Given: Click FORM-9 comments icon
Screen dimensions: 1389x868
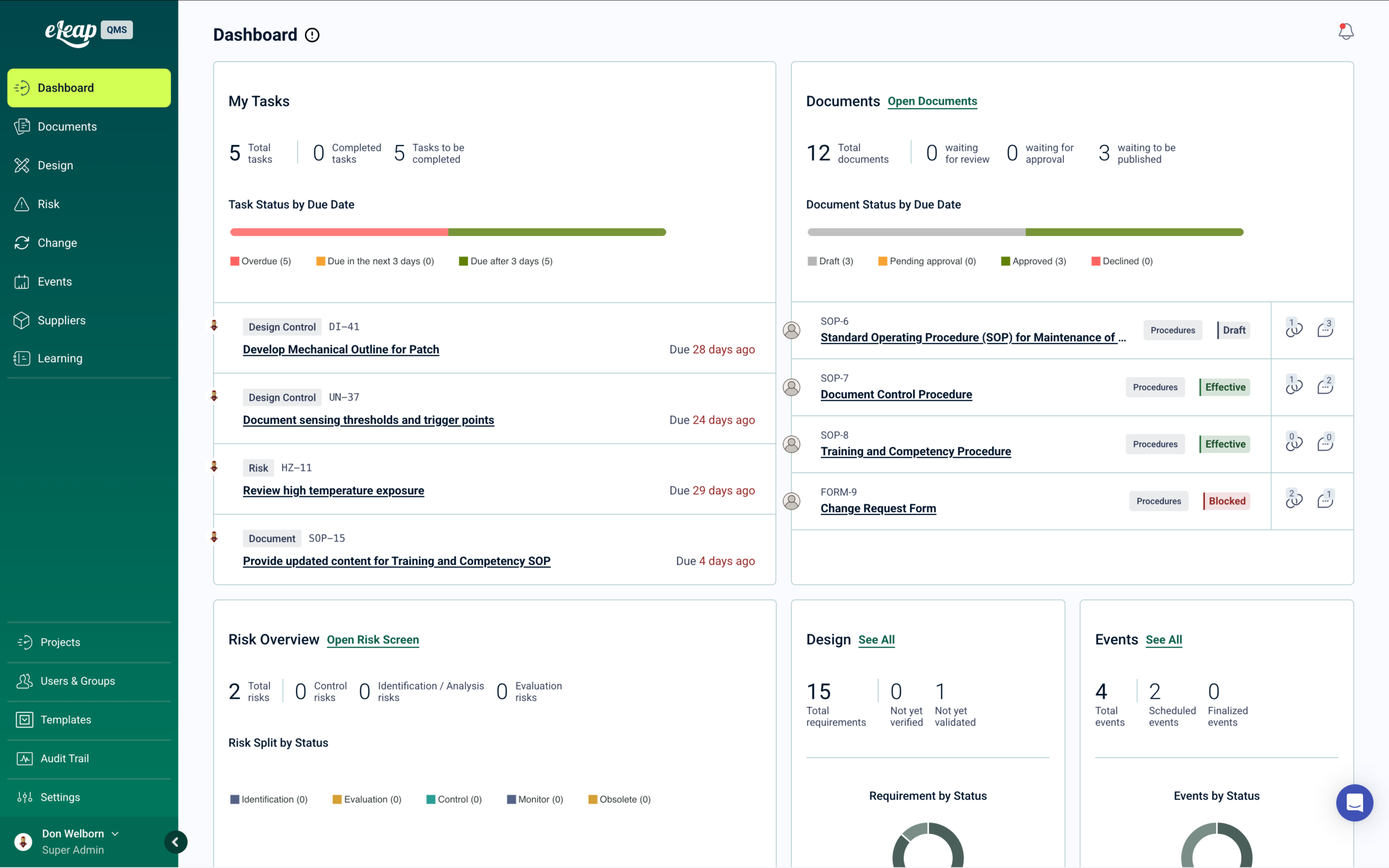Looking at the screenshot, I should [x=1325, y=500].
